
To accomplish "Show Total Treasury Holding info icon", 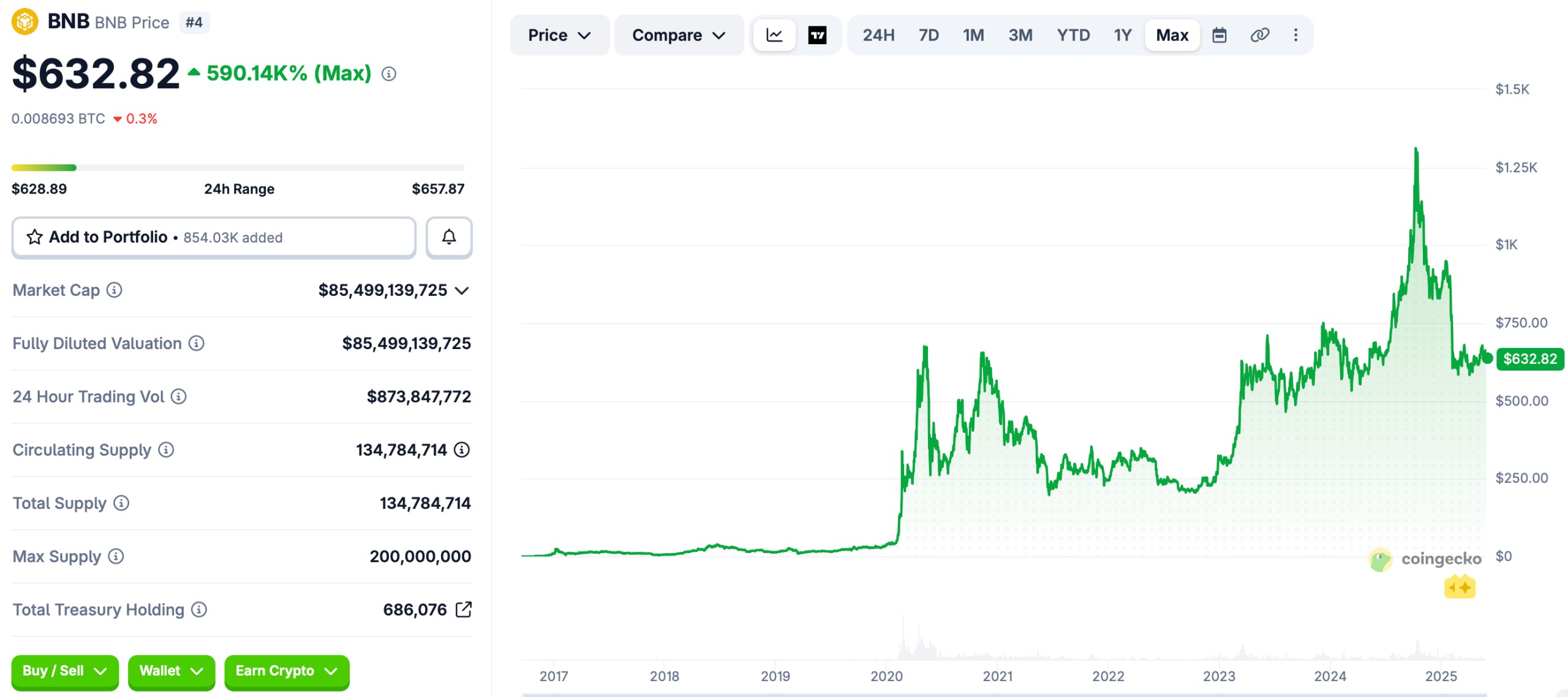I will click(x=199, y=609).
